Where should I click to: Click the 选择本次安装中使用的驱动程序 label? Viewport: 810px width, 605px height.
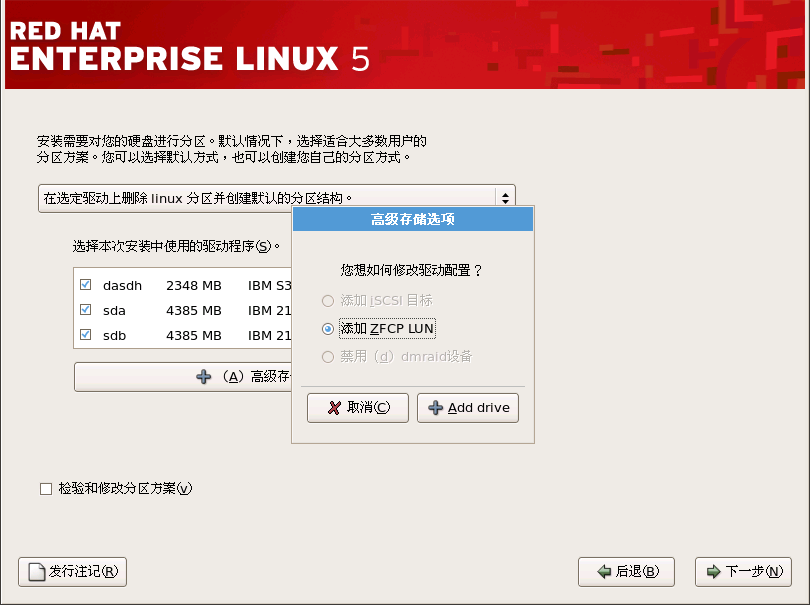(176, 246)
